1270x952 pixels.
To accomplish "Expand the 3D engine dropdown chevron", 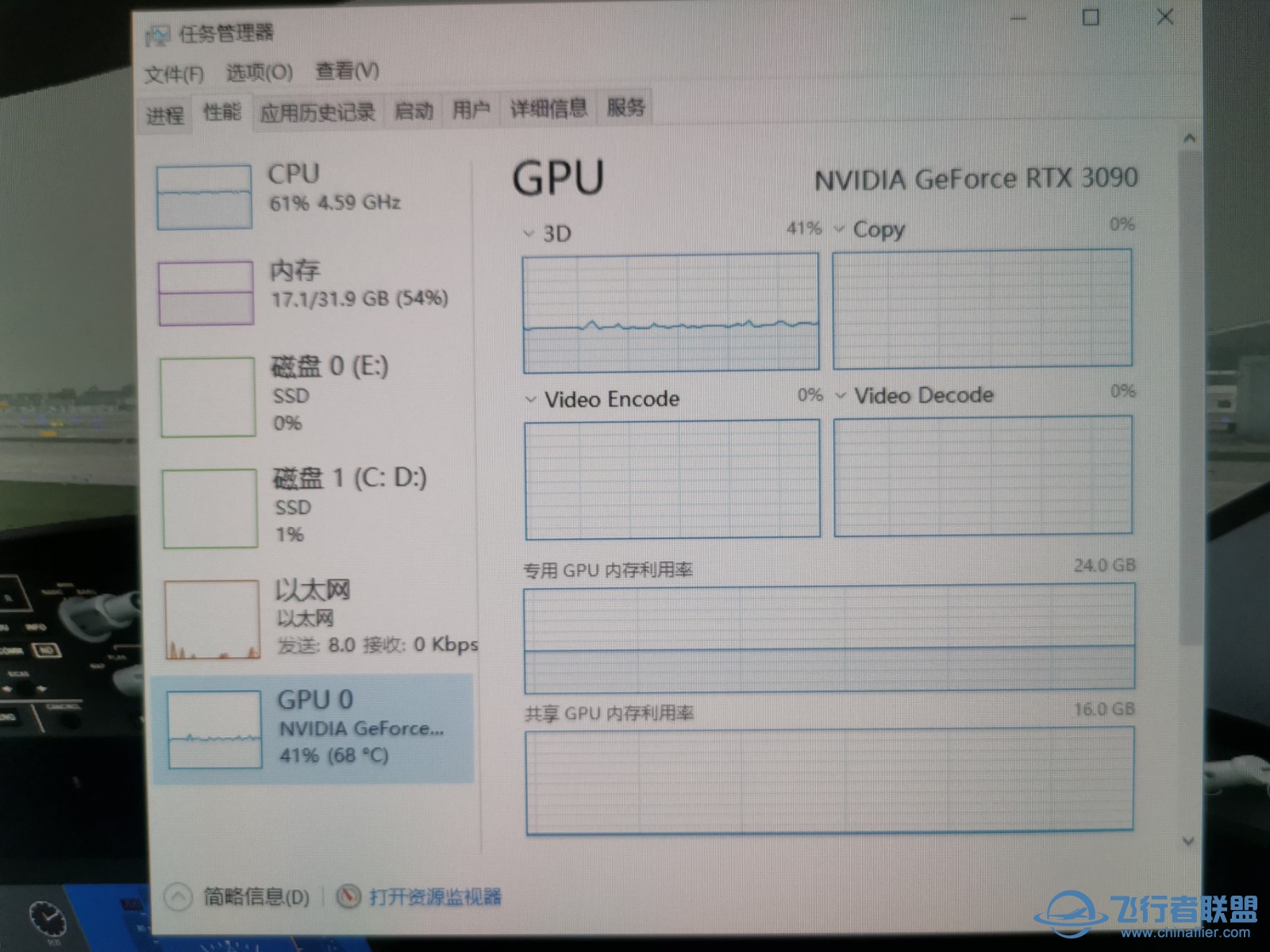I will [528, 234].
